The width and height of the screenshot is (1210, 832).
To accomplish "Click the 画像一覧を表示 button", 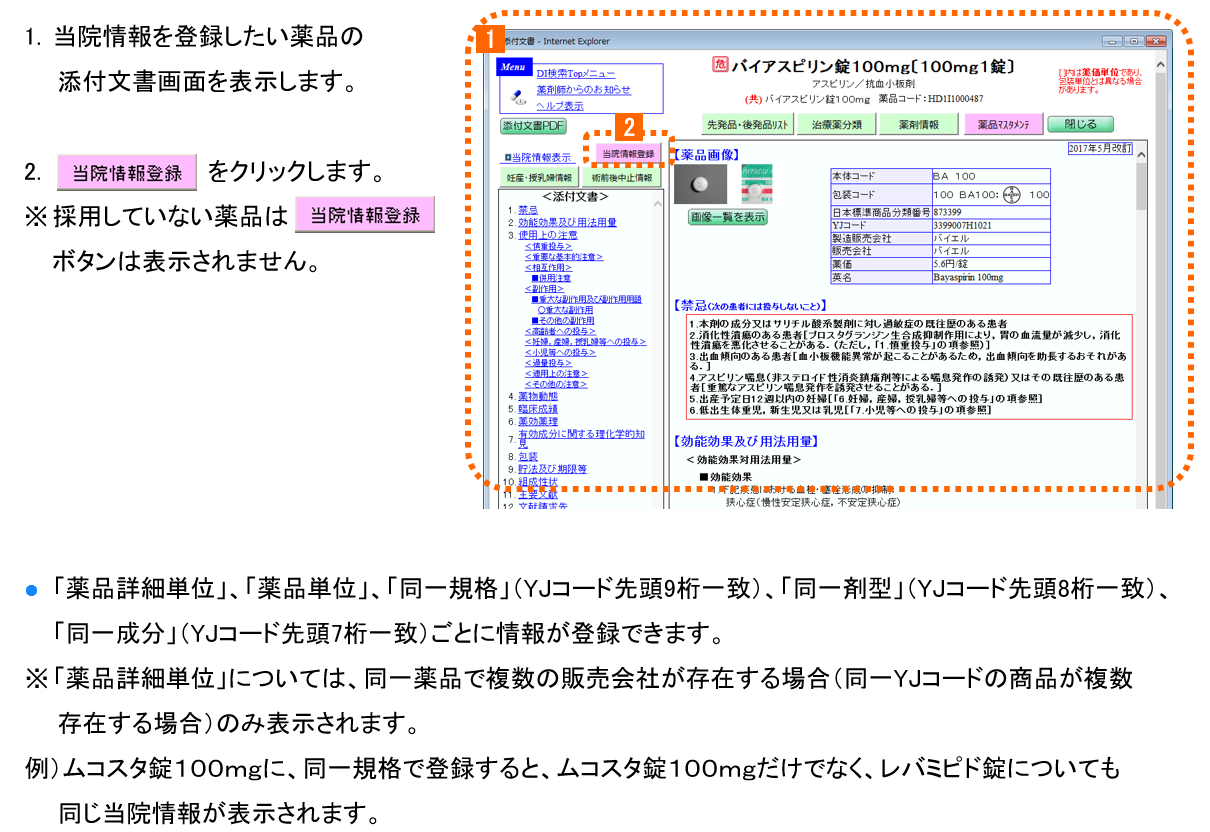I will [728, 217].
